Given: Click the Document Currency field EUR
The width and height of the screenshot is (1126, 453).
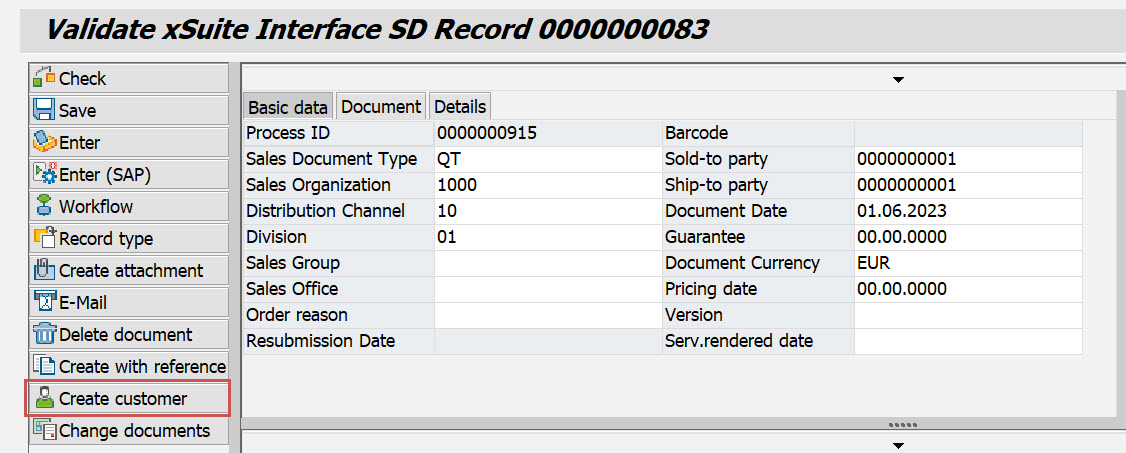Looking at the screenshot, I should tap(968, 263).
